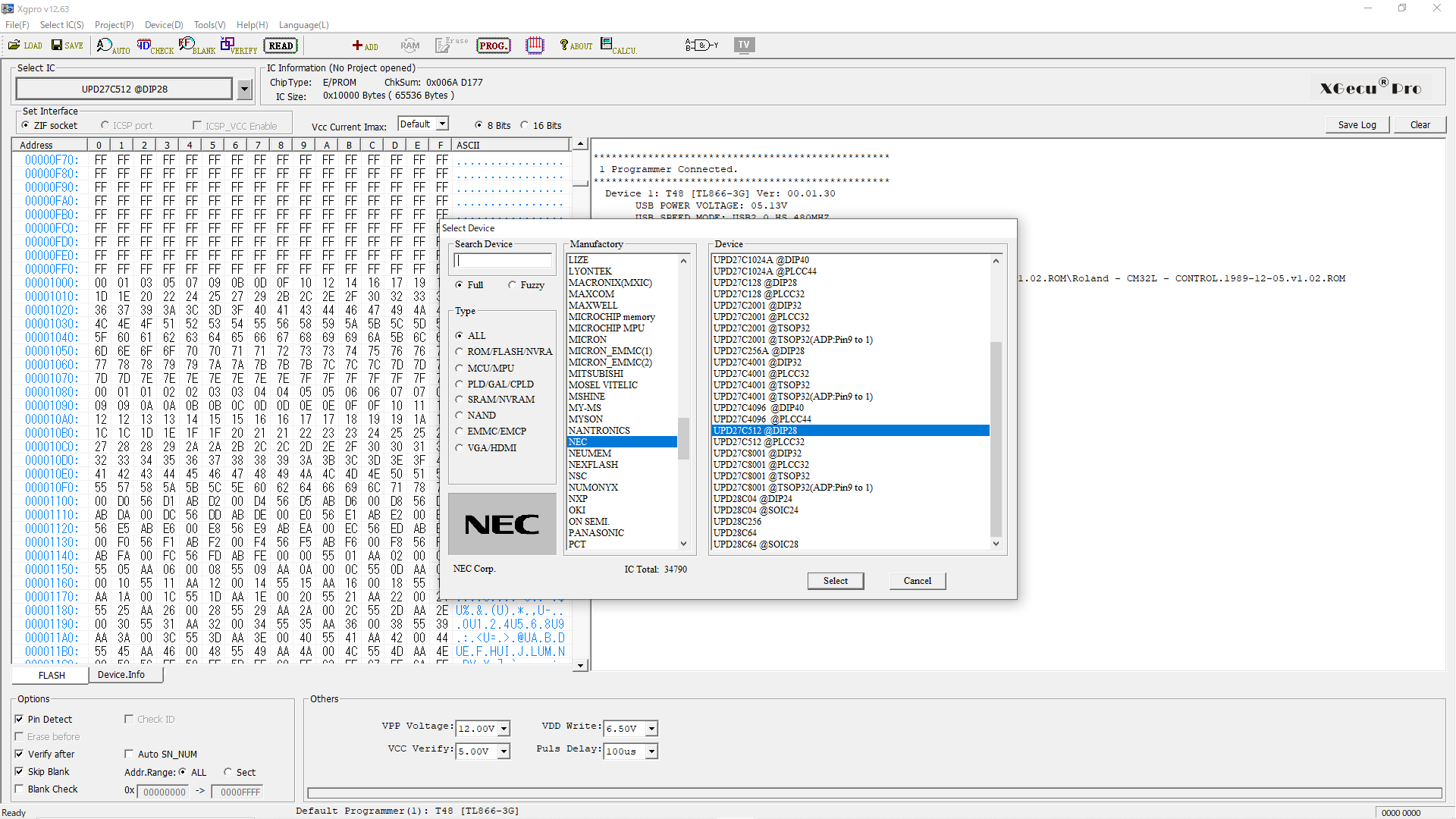Select Fuzzy search mode radio button
1456x819 pixels.
pyautogui.click(x=513, y=285)
